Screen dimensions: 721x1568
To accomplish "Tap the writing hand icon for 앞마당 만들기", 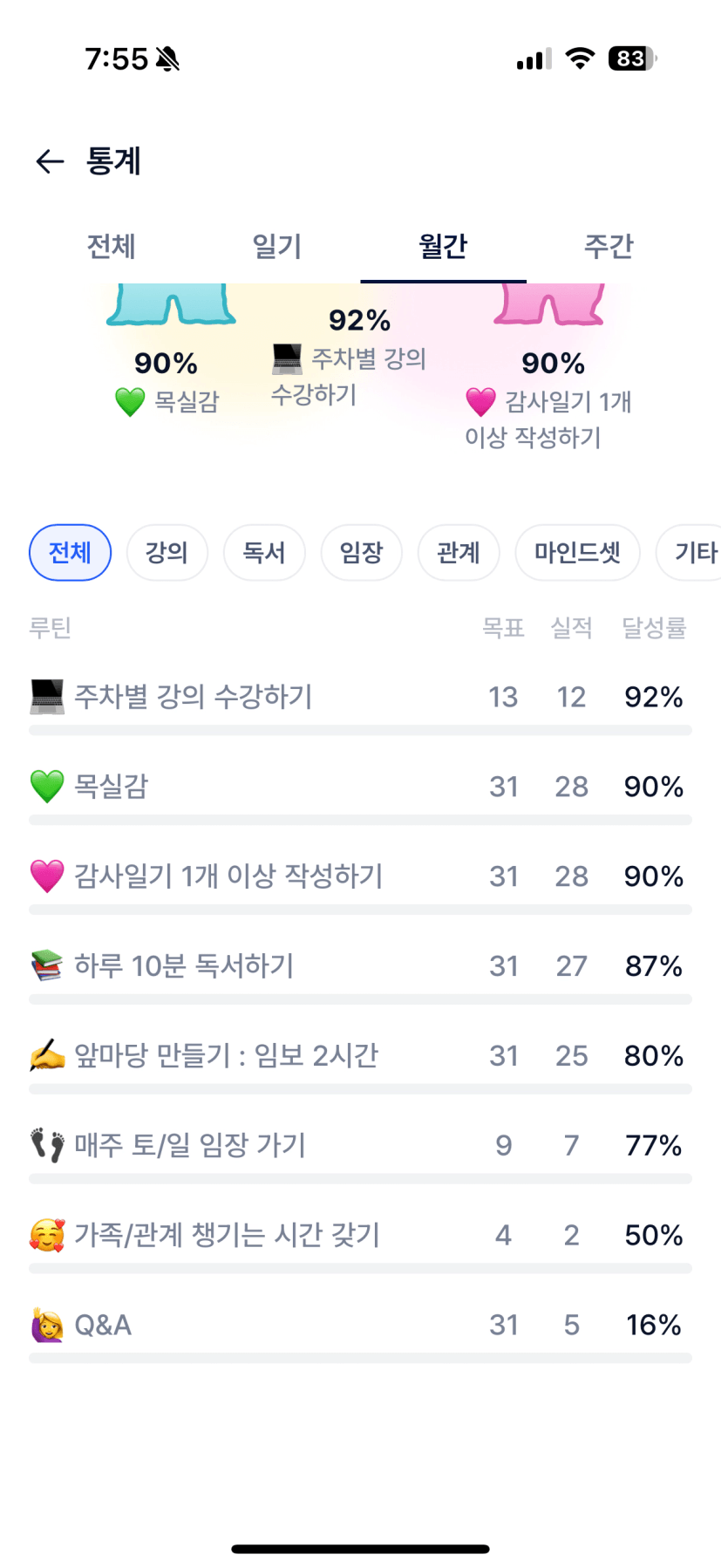I will click(x=47, y=1056).
